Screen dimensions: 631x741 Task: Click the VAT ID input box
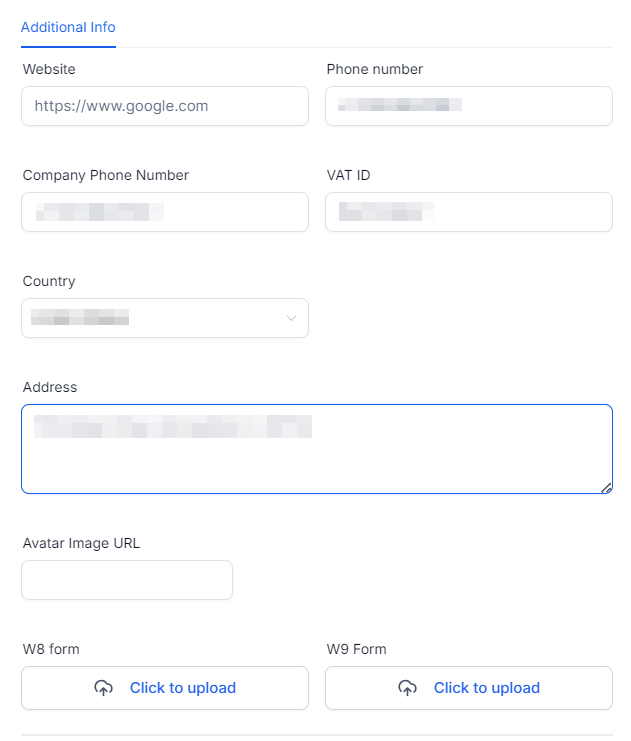pyautogui.click(x=468, y=212)
